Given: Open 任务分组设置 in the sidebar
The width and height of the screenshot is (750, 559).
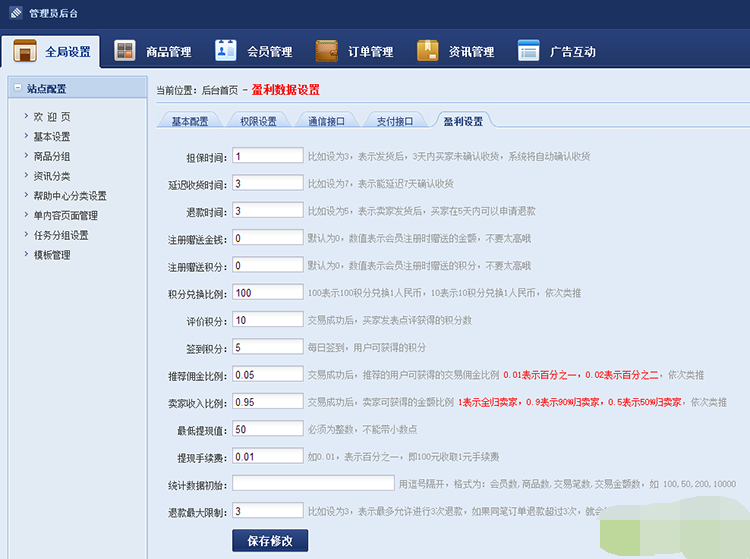Looking at the screenshot, I should [61, 235].
